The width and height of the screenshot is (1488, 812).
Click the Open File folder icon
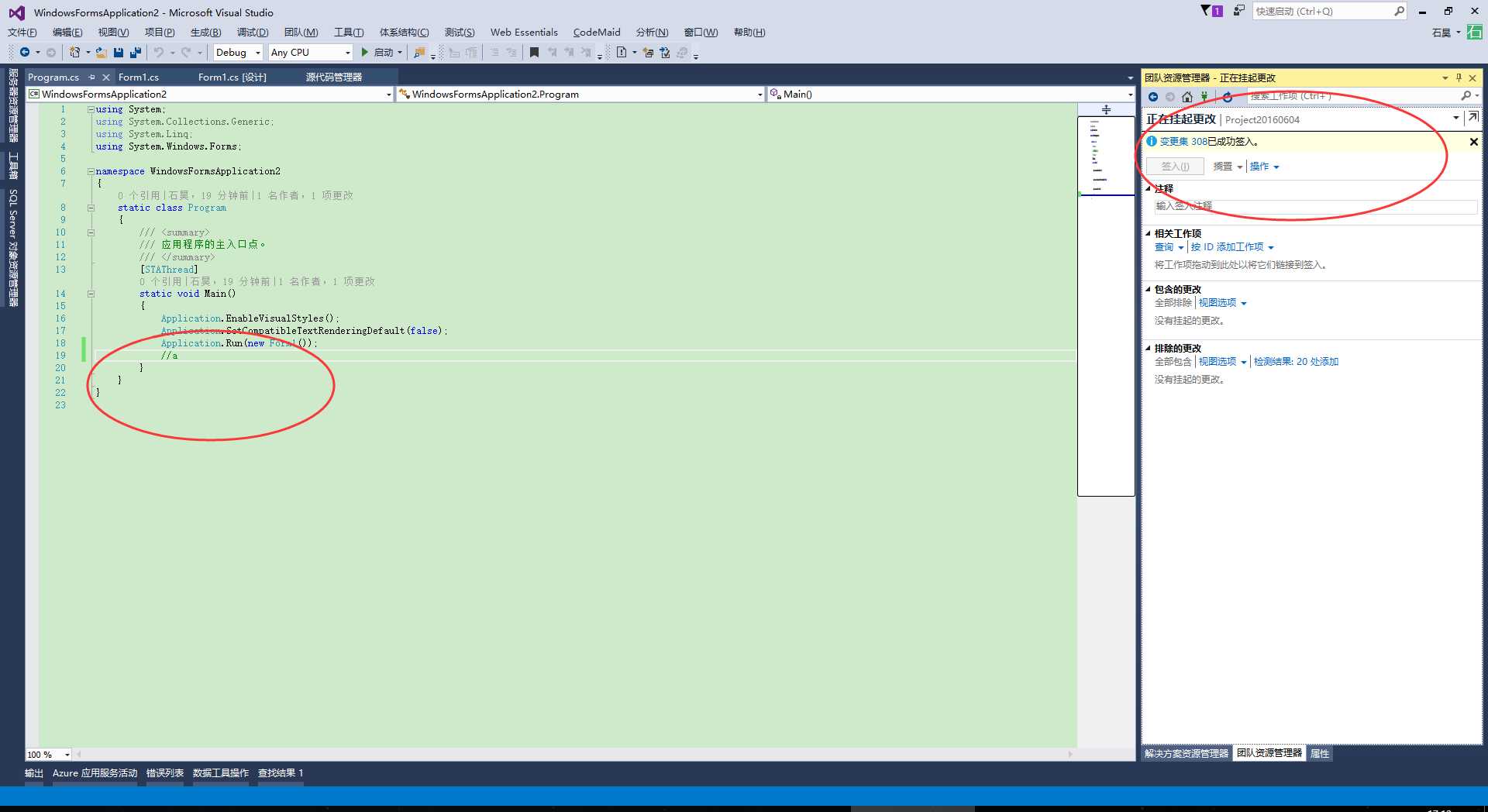[102, 53]
